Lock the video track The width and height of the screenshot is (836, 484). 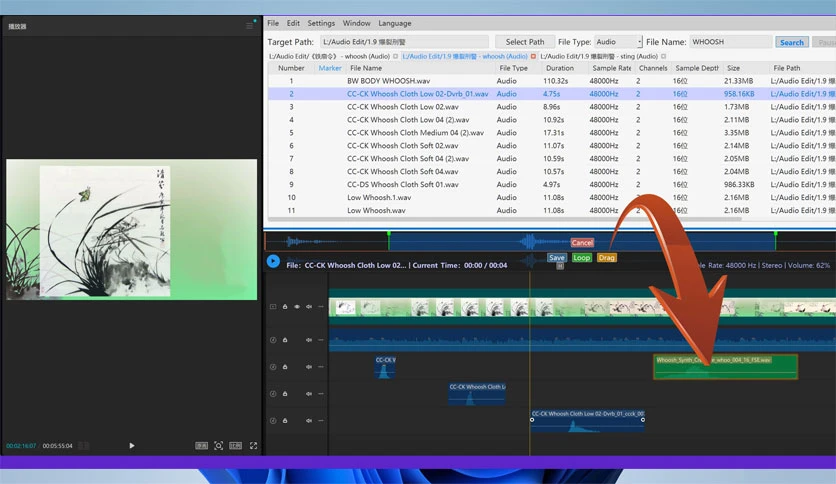pos(285,306)
